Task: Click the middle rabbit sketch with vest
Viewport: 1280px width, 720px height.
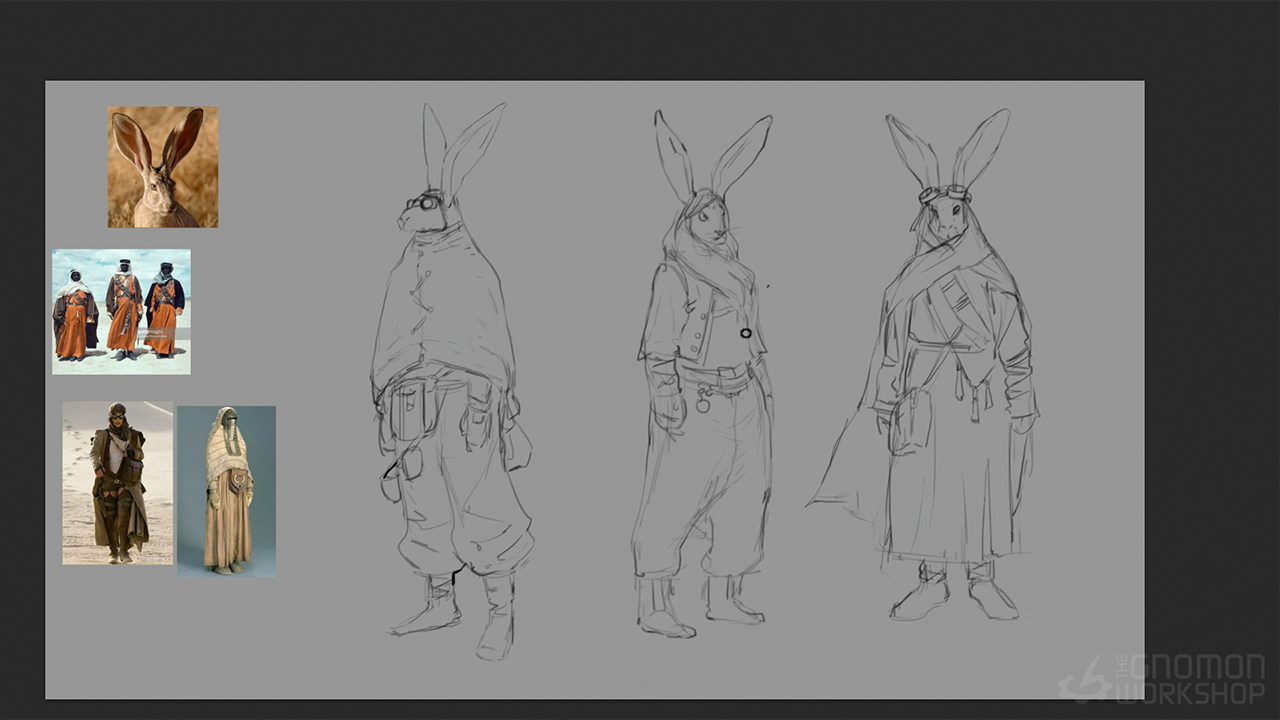Action: tap(704, 374)
